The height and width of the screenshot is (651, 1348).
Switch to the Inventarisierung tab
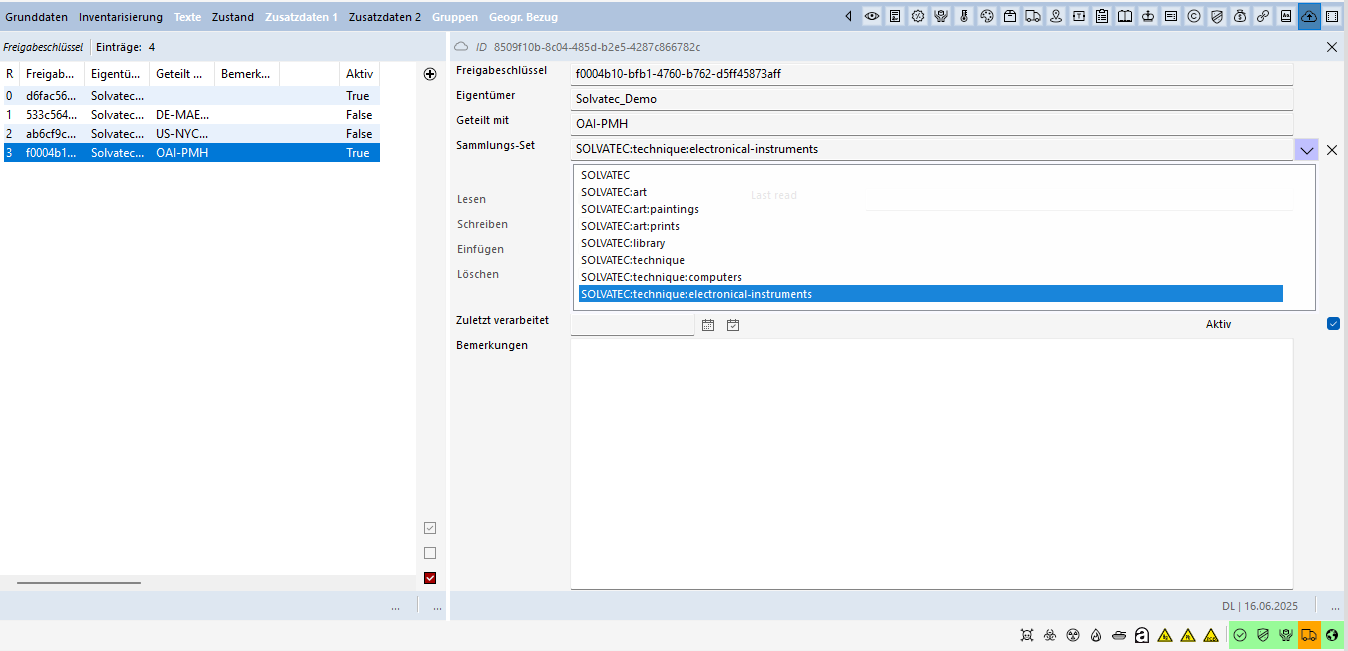[x=120, y=17]
